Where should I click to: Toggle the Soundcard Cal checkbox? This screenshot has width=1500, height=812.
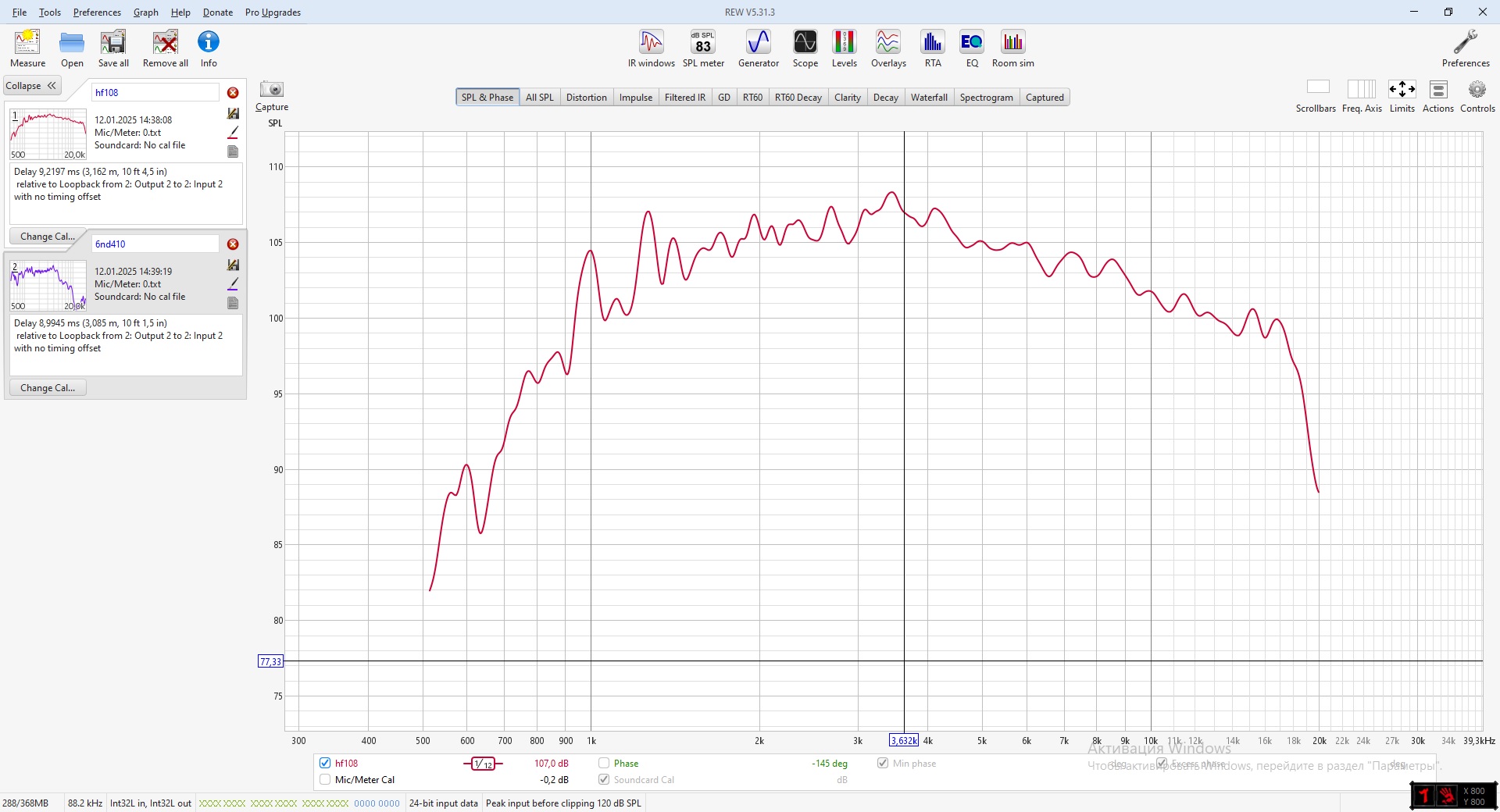coord(604,779)
